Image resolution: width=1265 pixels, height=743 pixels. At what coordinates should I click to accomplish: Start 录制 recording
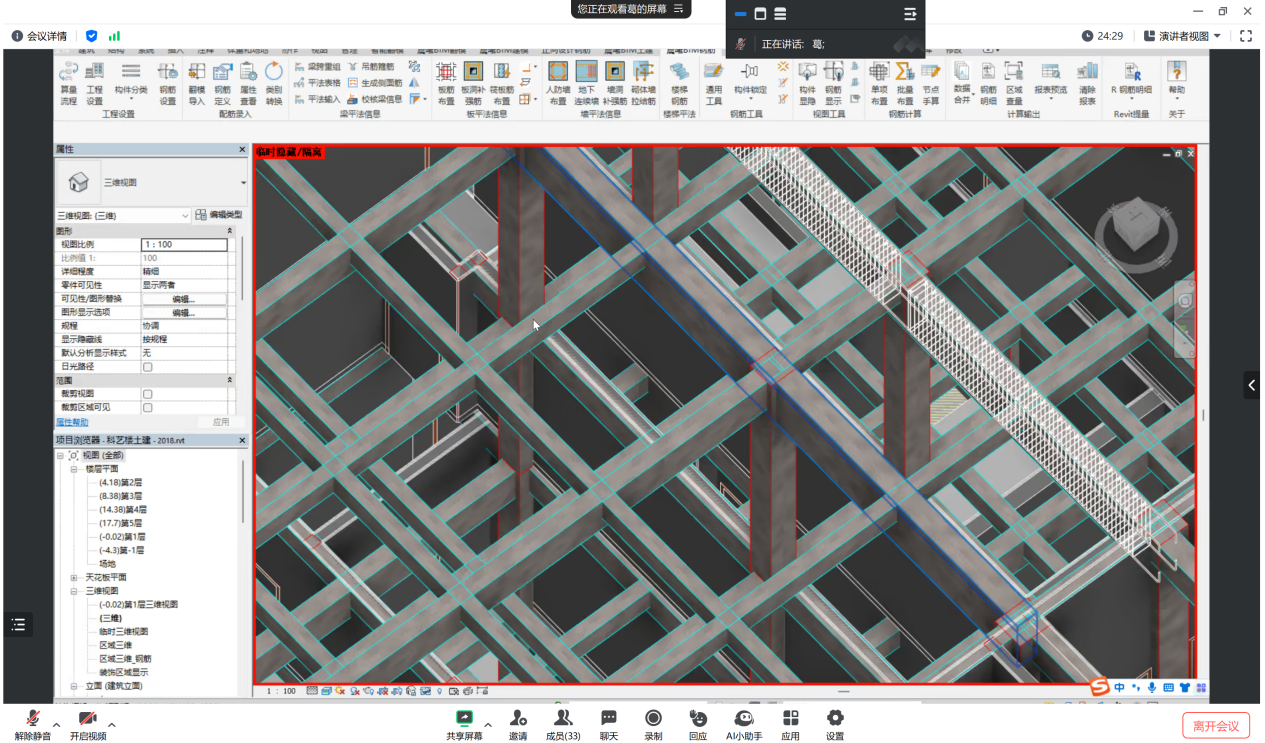click(653, 725)
